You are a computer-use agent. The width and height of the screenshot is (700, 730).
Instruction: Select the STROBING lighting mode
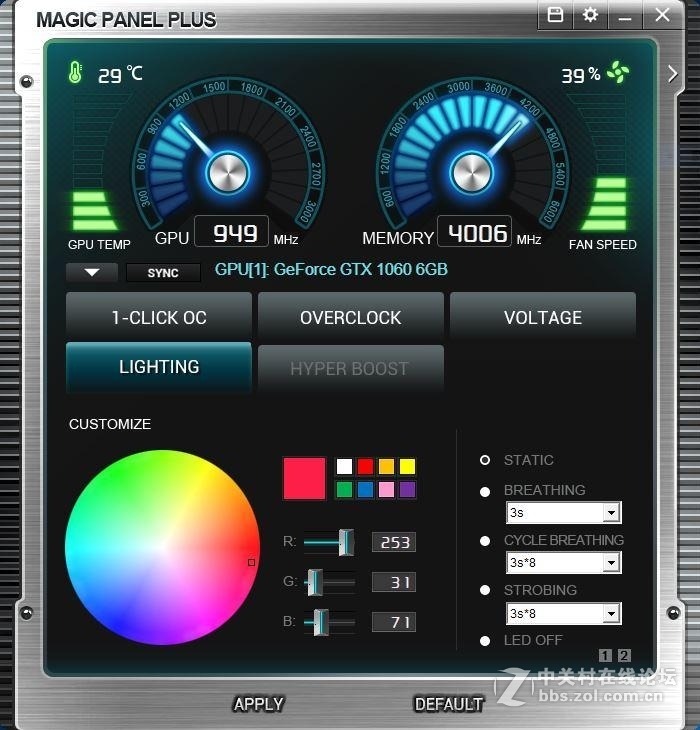pyautogui.click(x=485, y=590)
